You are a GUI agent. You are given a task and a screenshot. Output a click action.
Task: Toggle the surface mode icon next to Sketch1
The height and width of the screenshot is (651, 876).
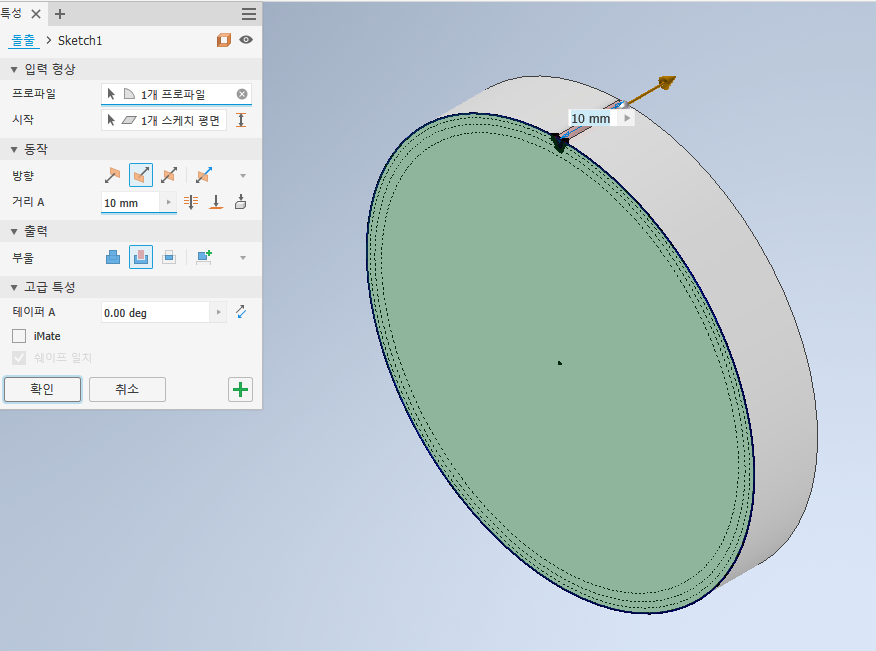click(224, 40)
